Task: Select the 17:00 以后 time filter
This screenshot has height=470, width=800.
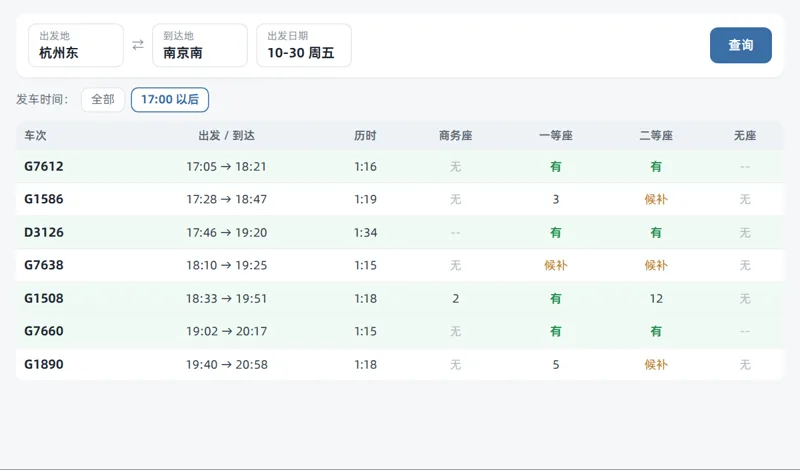Action: point(170,100)
